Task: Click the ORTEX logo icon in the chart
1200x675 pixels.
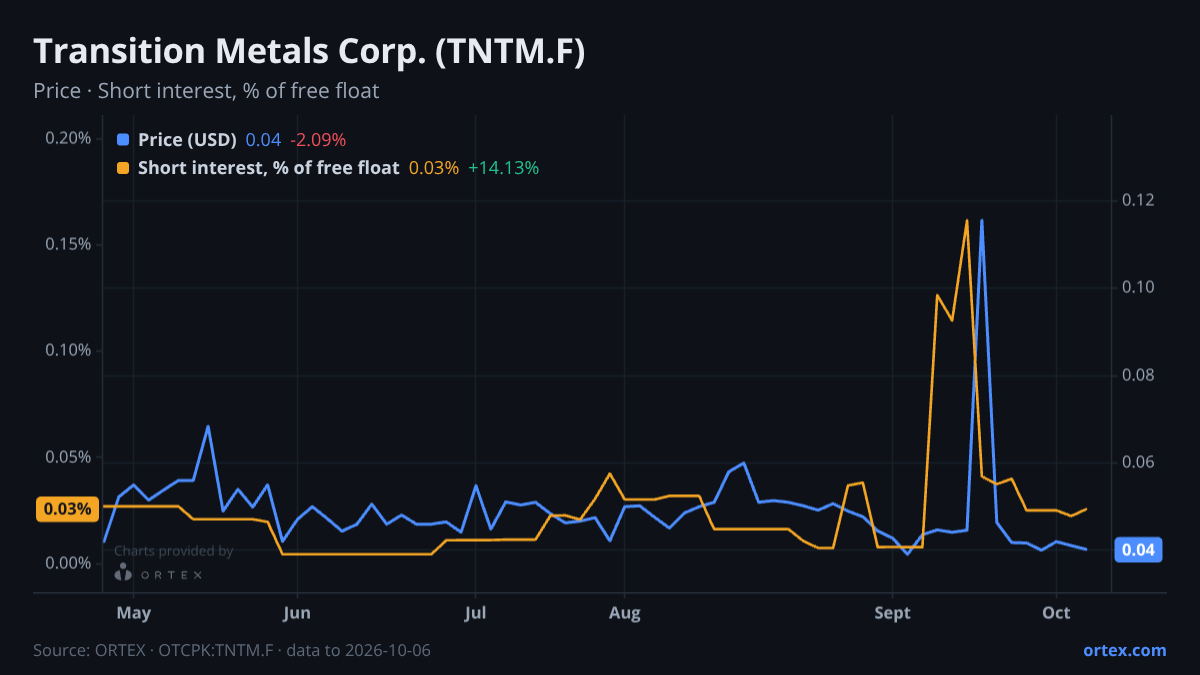Action: pos(123,572)
